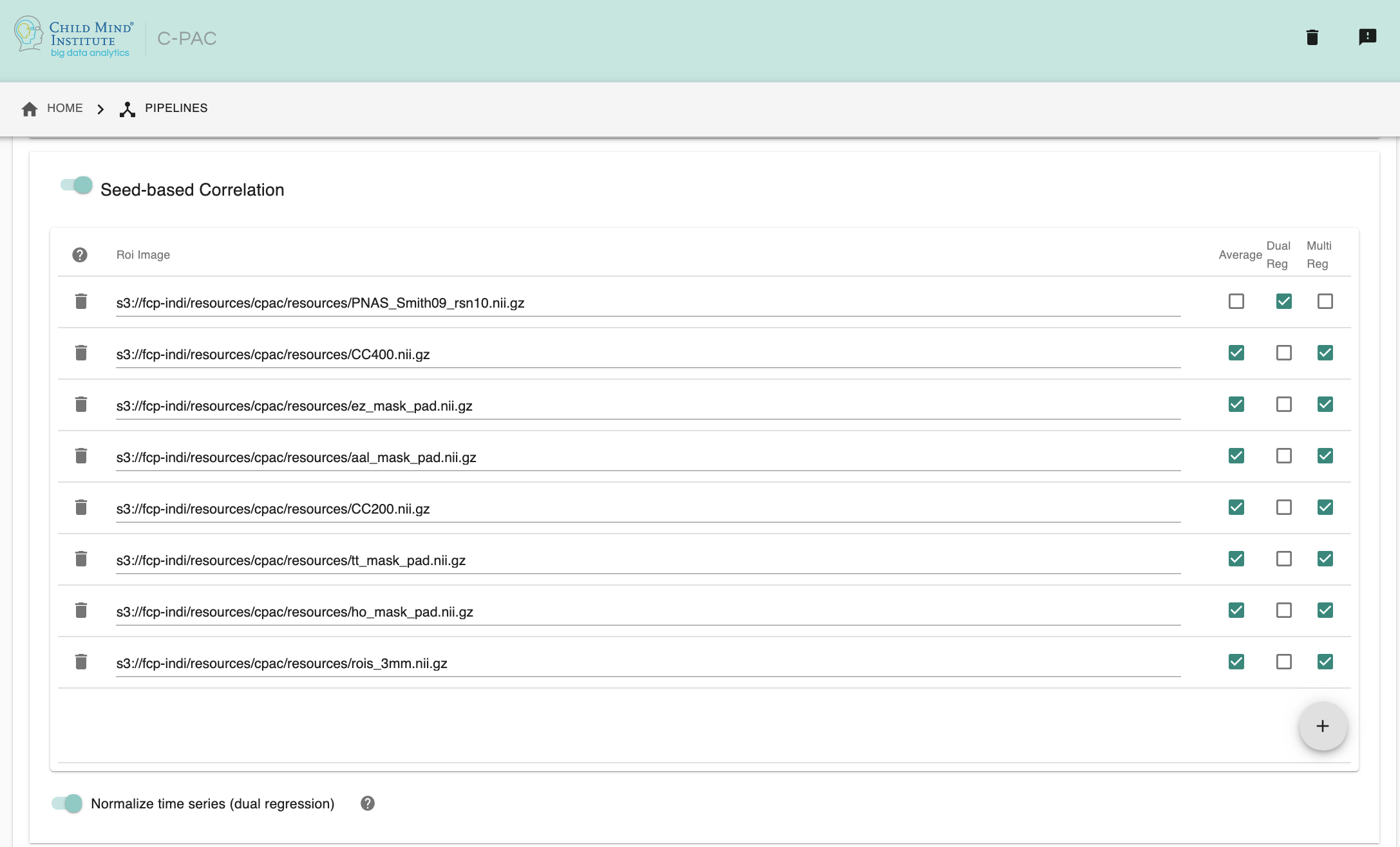Toggle Normalize time series switch
This screenshot has height=847, width=1400.
[67, 803]
